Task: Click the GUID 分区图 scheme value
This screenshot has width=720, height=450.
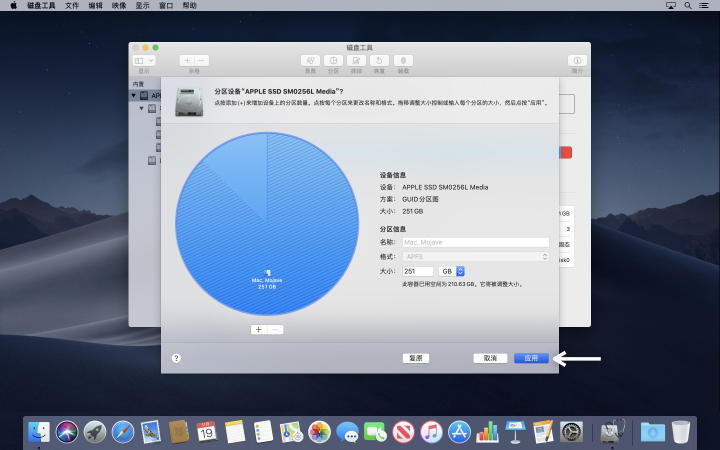Action: tap(420, 199)
